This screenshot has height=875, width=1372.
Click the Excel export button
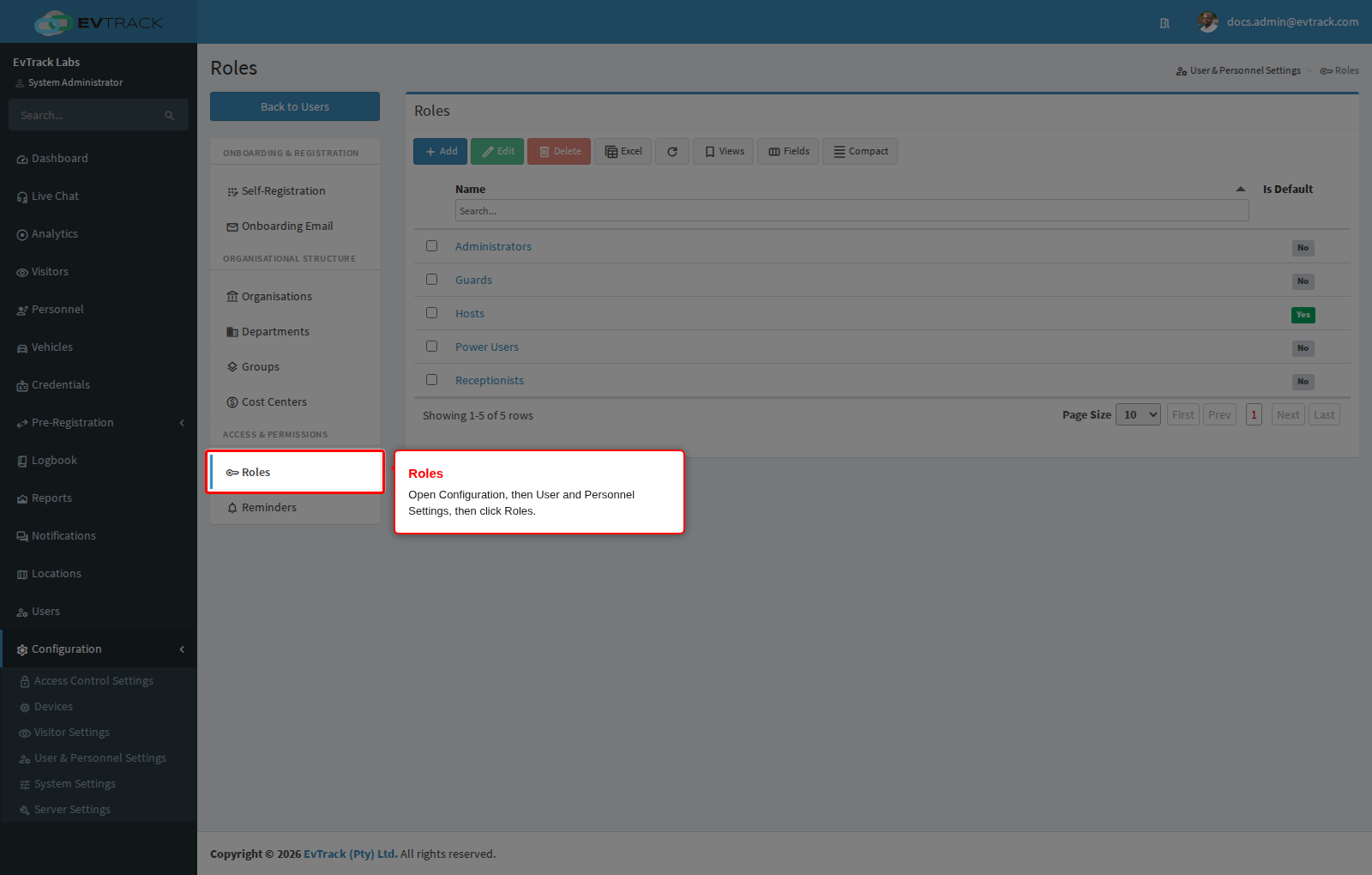point(623,152)
